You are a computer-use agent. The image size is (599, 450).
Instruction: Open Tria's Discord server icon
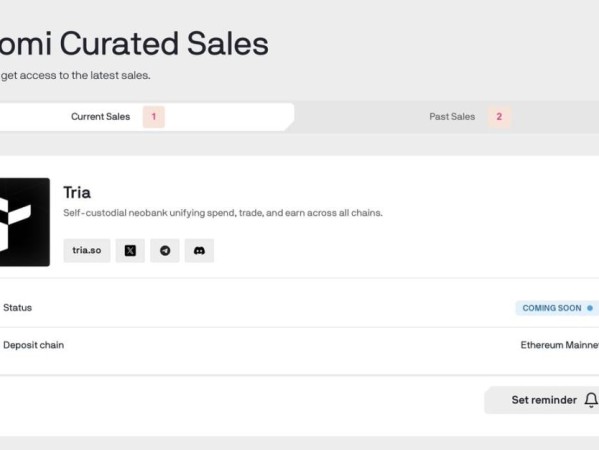(199, 251)
